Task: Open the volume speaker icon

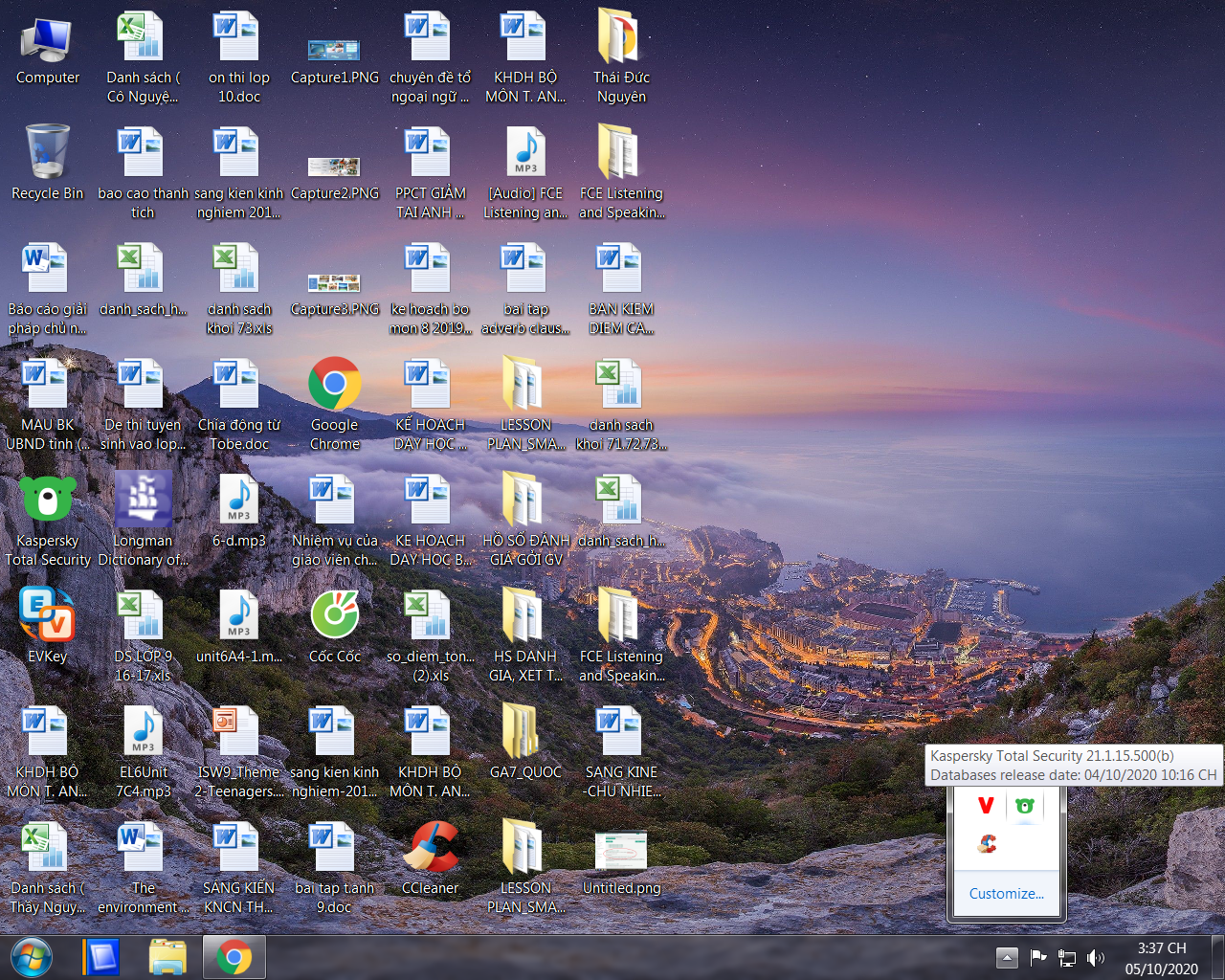Action: 1096,957
